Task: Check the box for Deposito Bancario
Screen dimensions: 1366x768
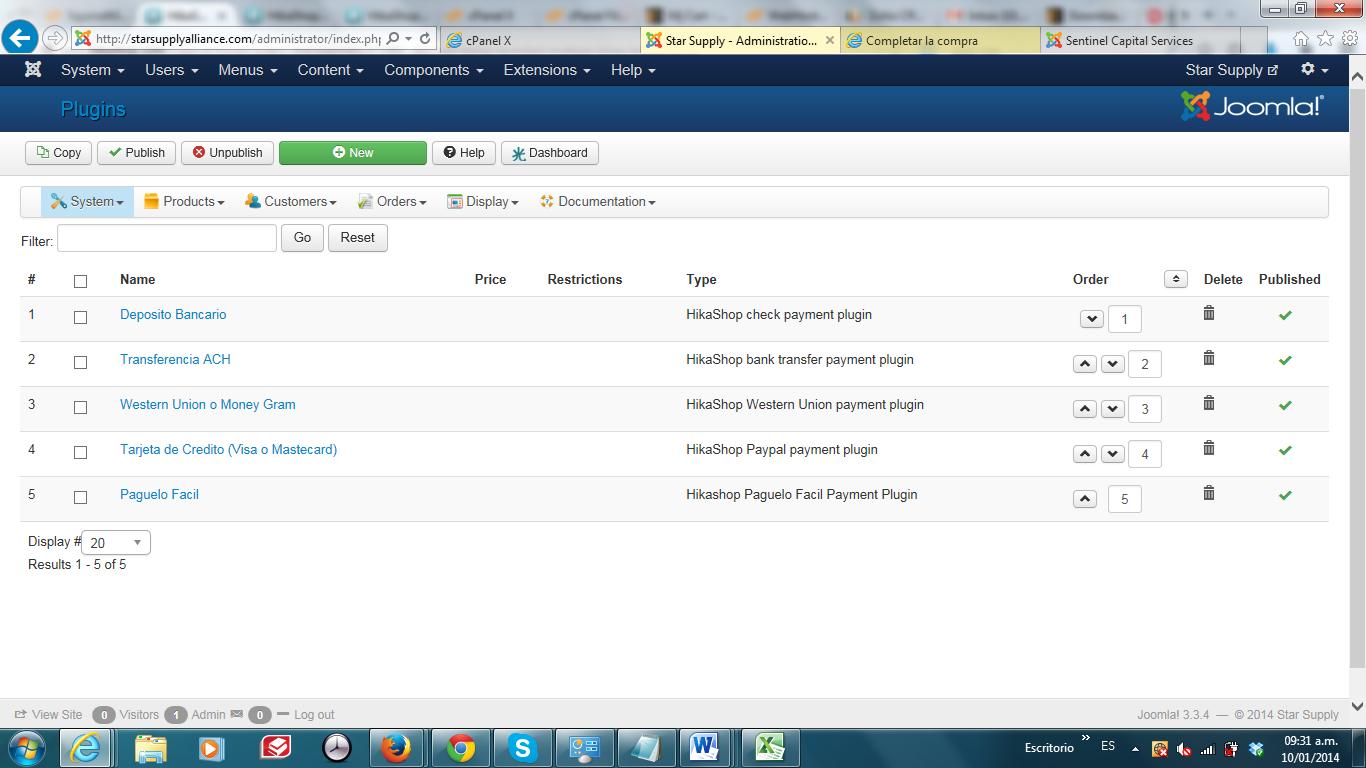Action: (x=81, y=317)
